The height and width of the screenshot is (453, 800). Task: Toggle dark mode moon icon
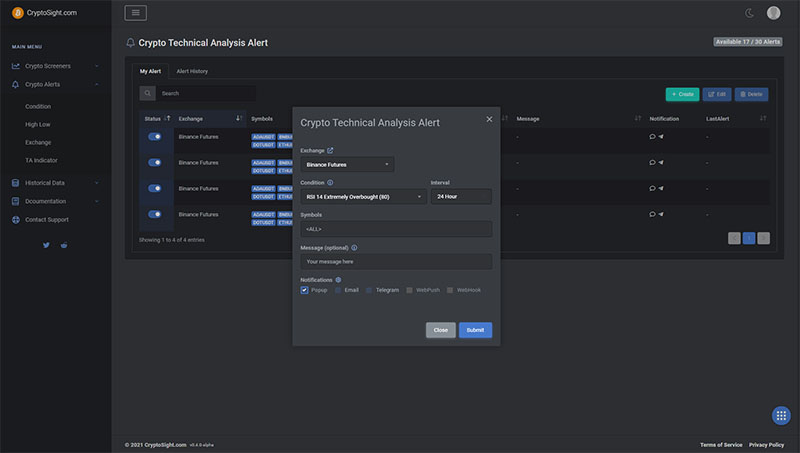pyautogui.click(x=750, y=13)
